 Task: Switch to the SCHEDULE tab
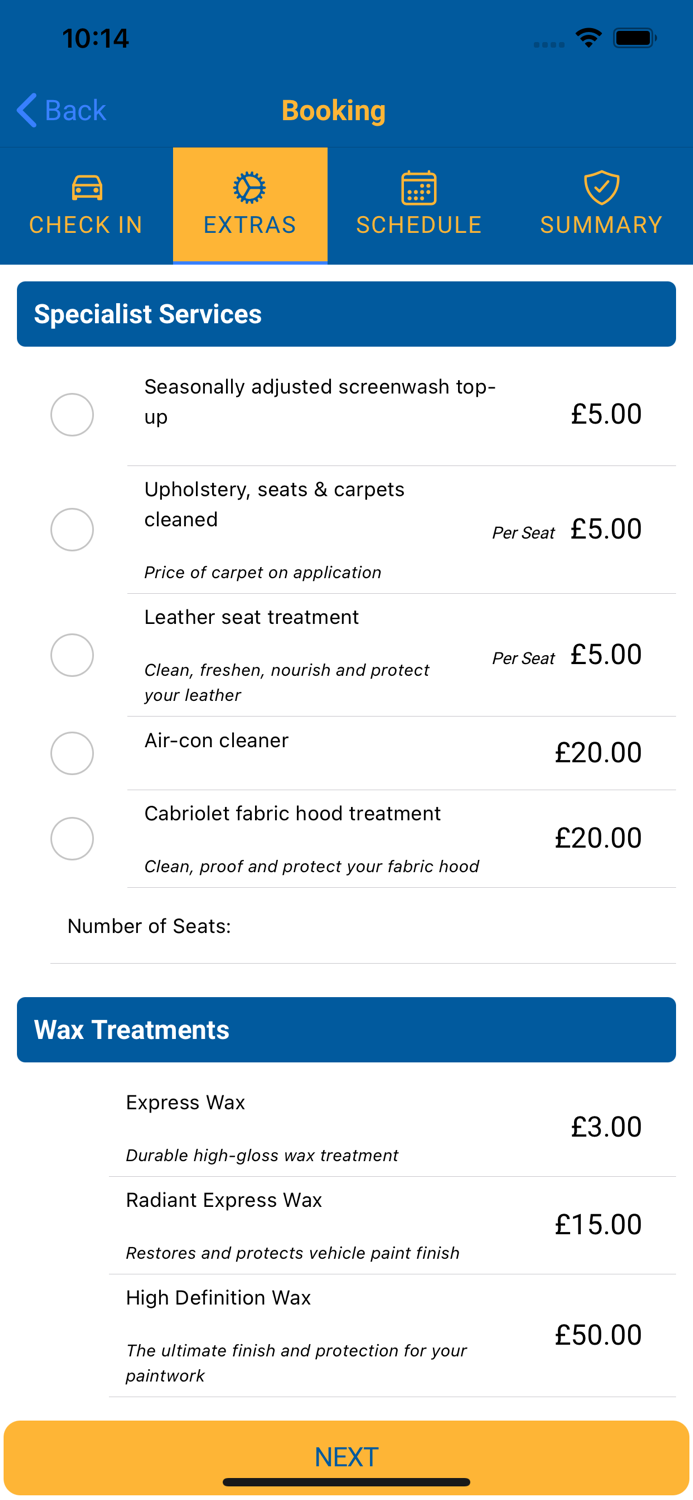tap(419, 225)
